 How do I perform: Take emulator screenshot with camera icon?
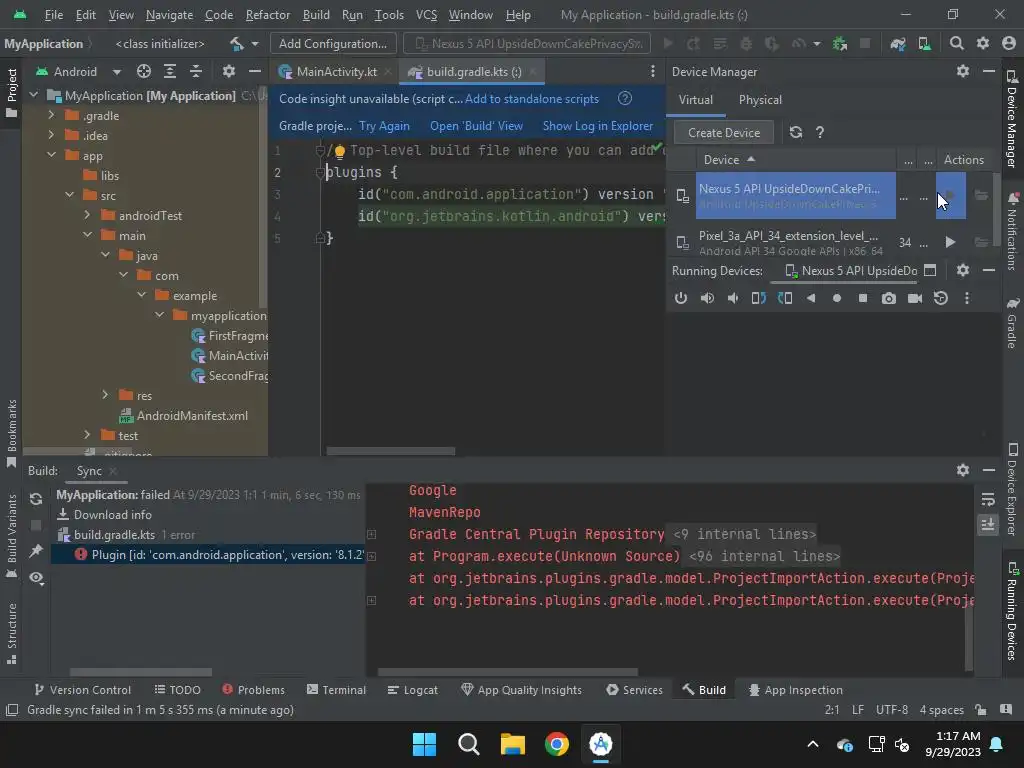point(888,298)
